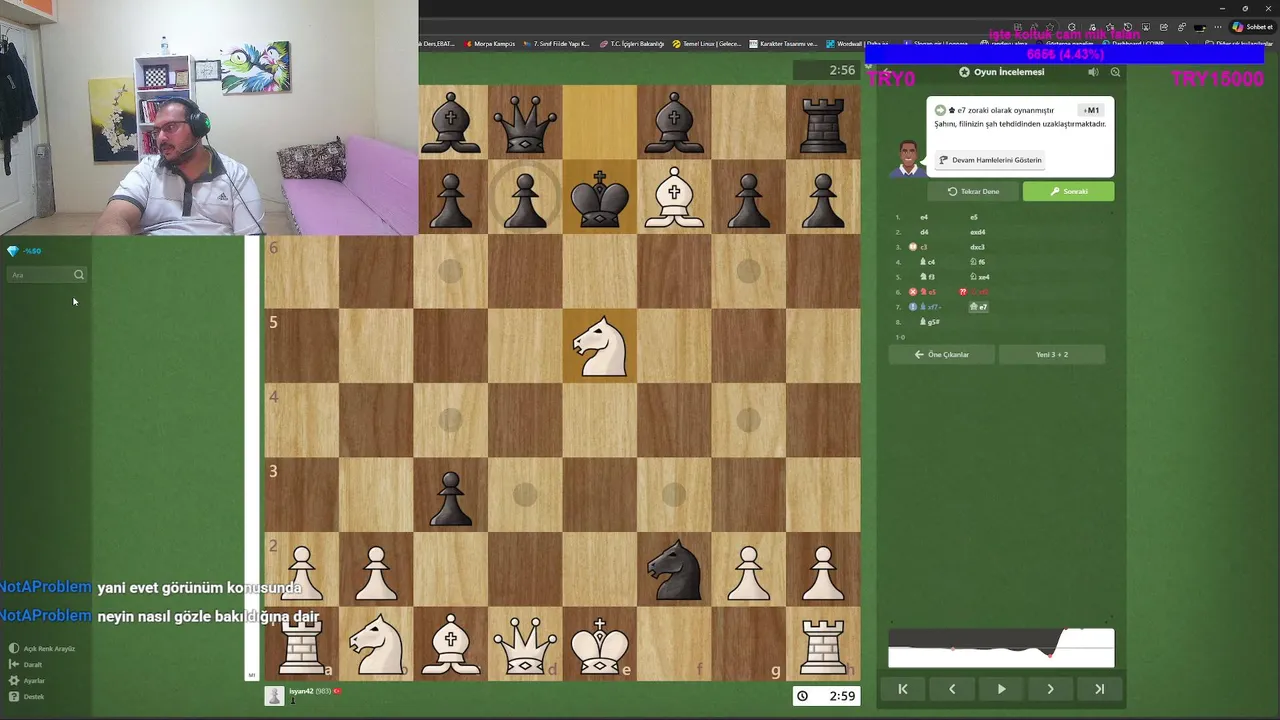Click white rook on h1
Screen dimensions: 1280x720
[823, 645]
